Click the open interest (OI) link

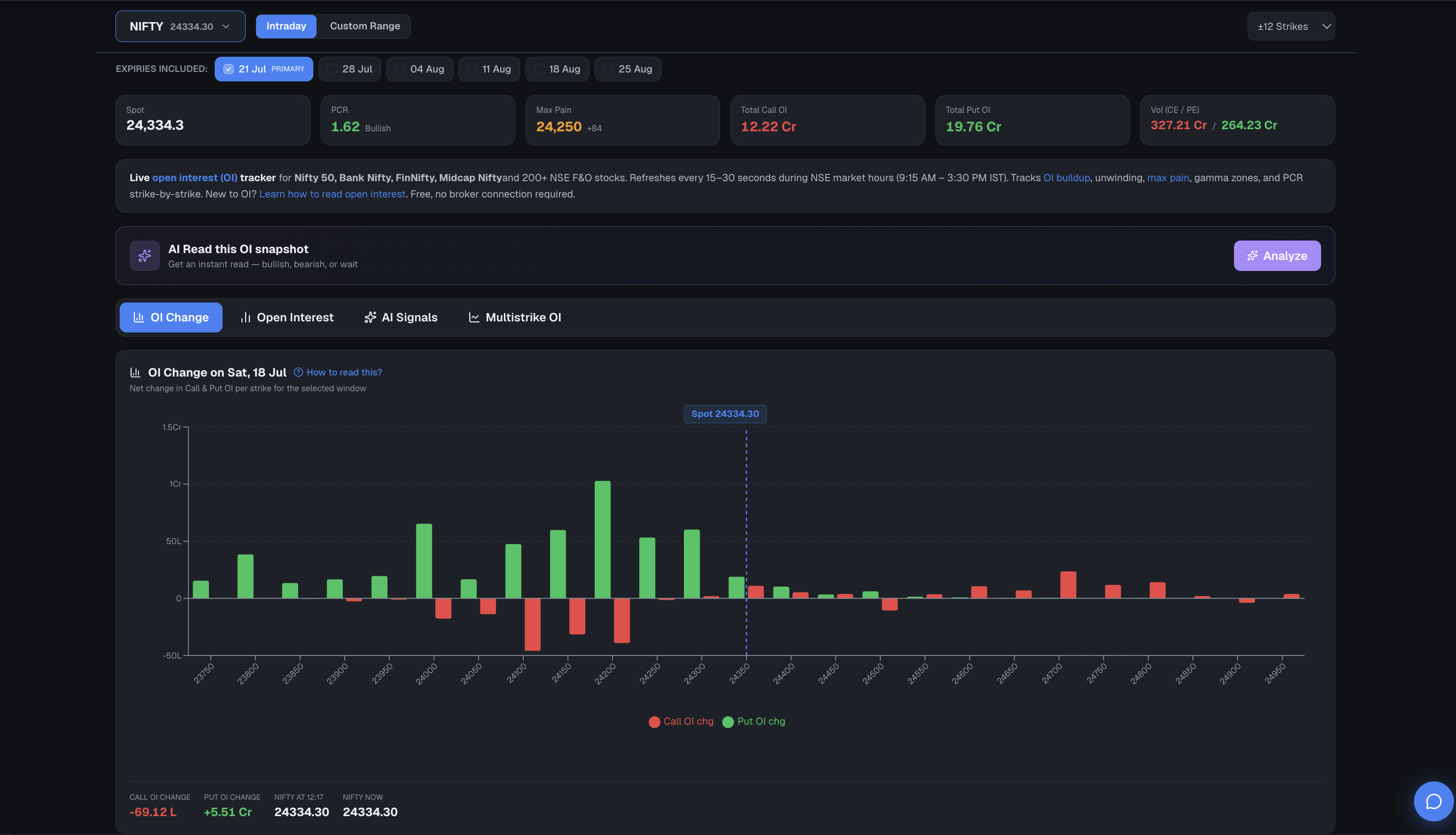click(194, 178)
